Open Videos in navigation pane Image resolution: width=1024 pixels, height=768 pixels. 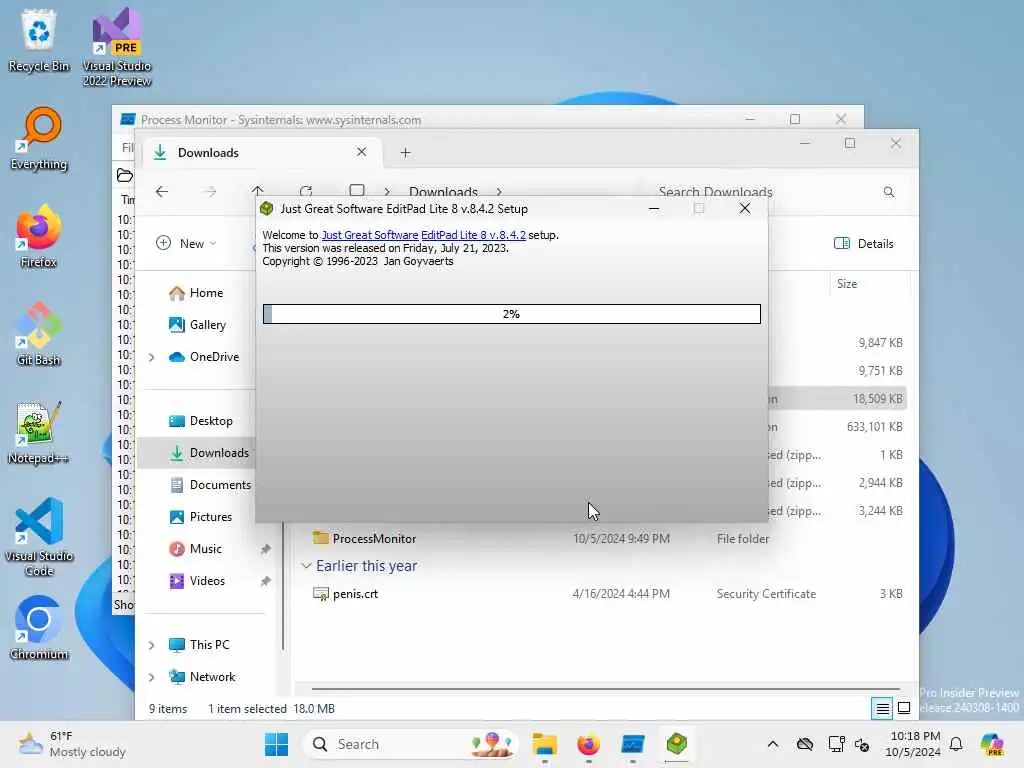197,581
